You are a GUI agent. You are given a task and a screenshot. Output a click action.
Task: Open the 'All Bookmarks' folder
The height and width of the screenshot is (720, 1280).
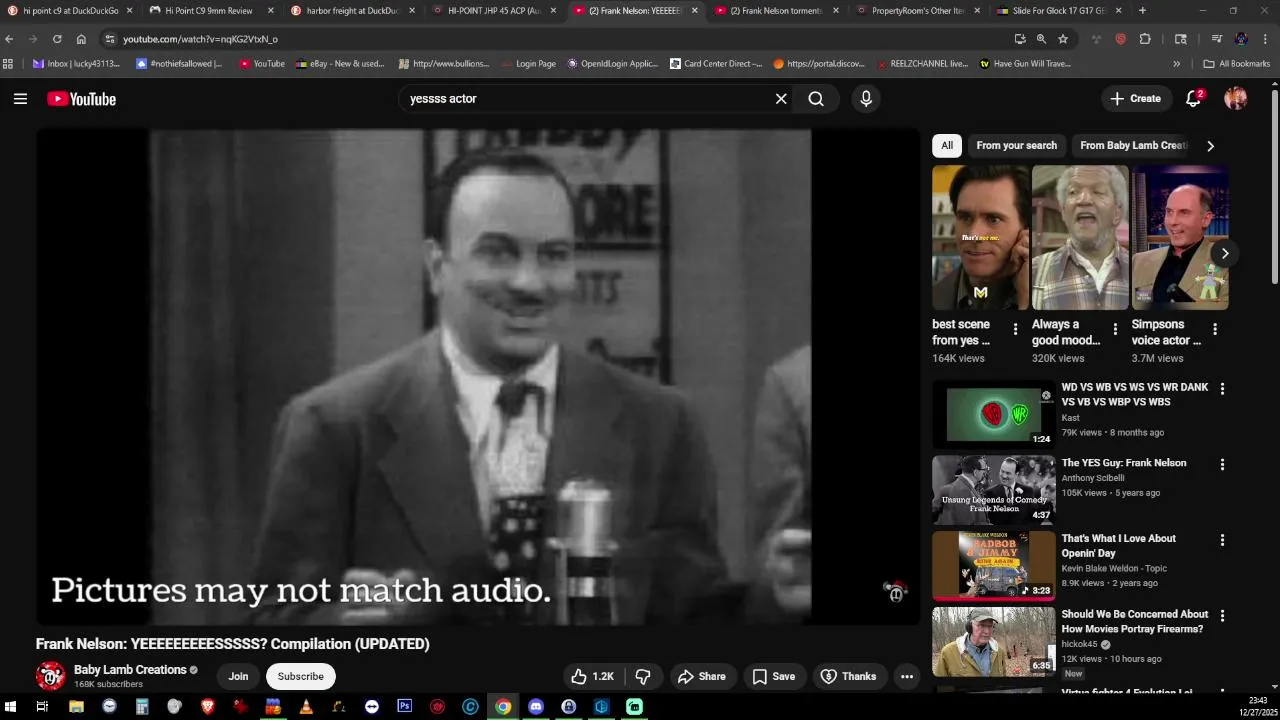(1237, 64)
